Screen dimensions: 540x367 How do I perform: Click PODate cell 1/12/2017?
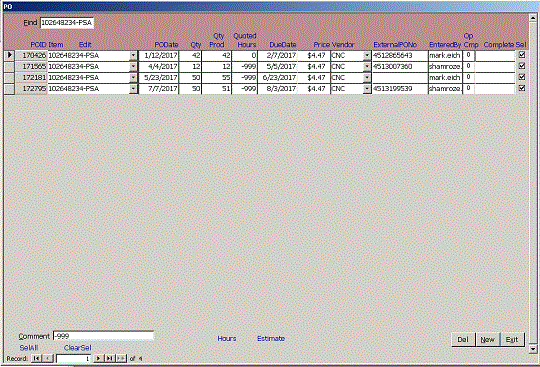click(x=159, y=55)
